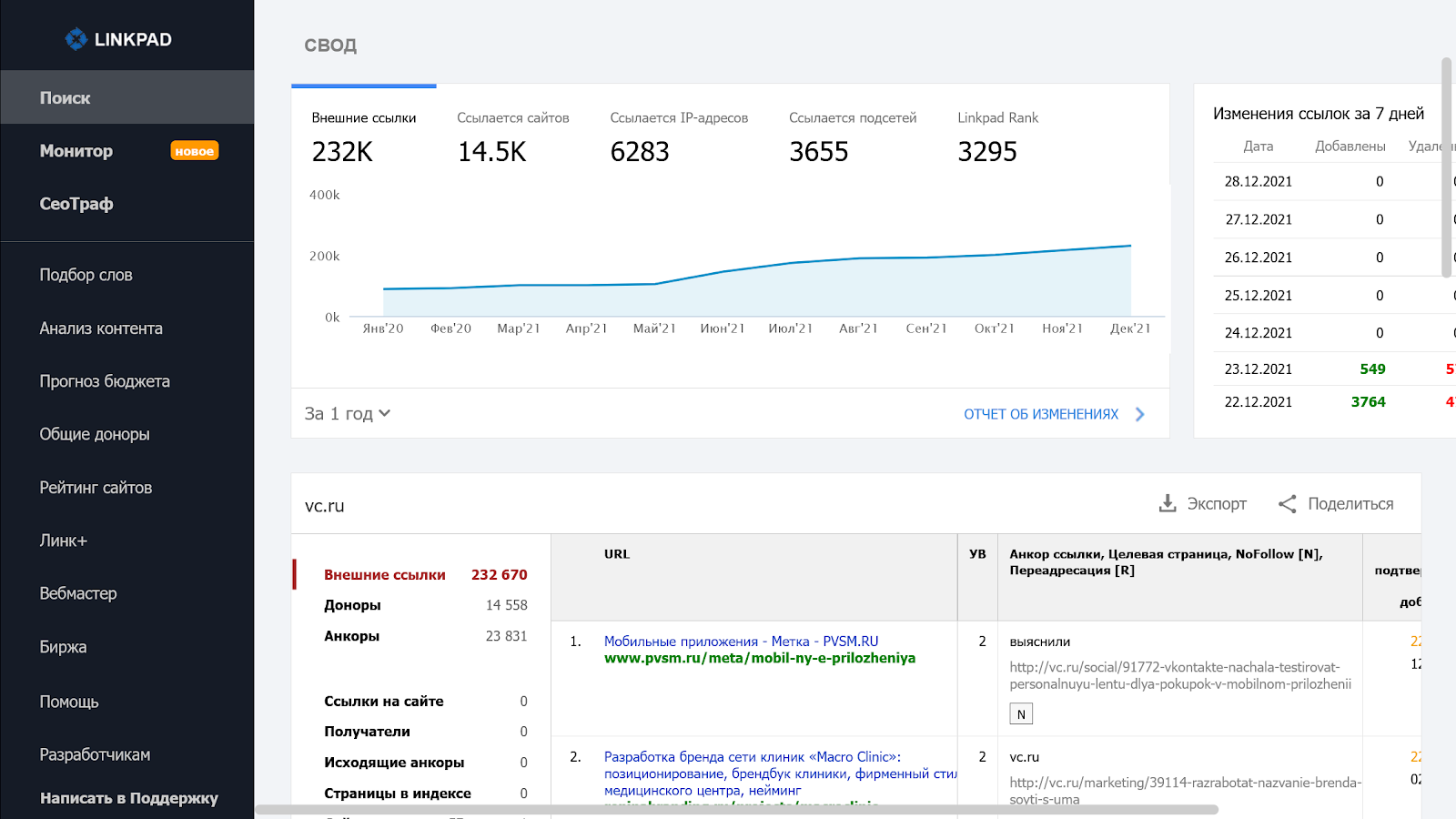Click the 'выяснили' anchor text in row 1
The height and width of the screenshot is (819, 1456).
(x=1040, y=642)
